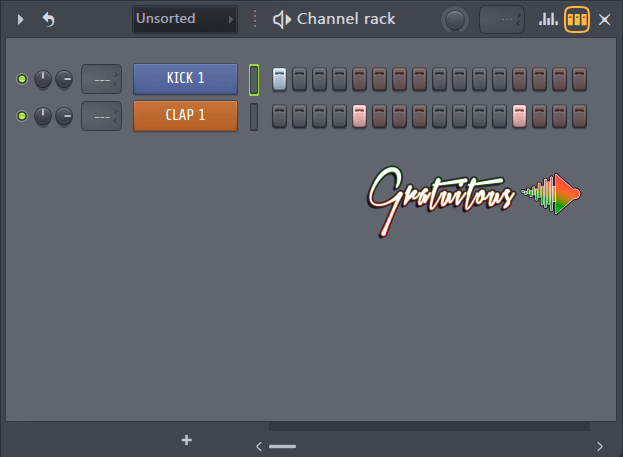
Task: Enable KICK 1 step 16
Action: click(579, 79)
